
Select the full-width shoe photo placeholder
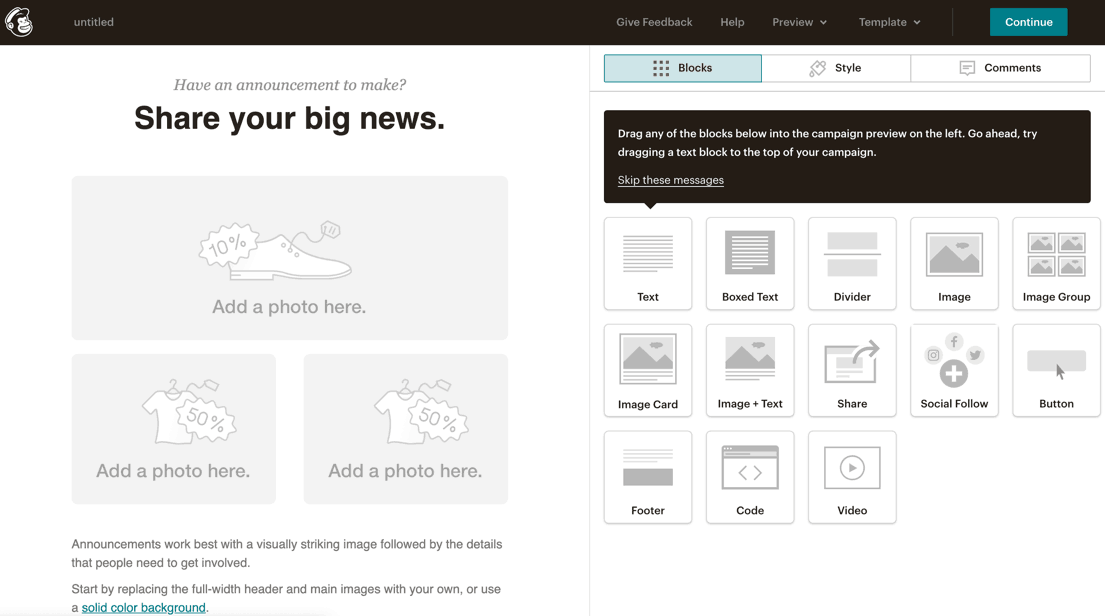click(x=290, y=258)
